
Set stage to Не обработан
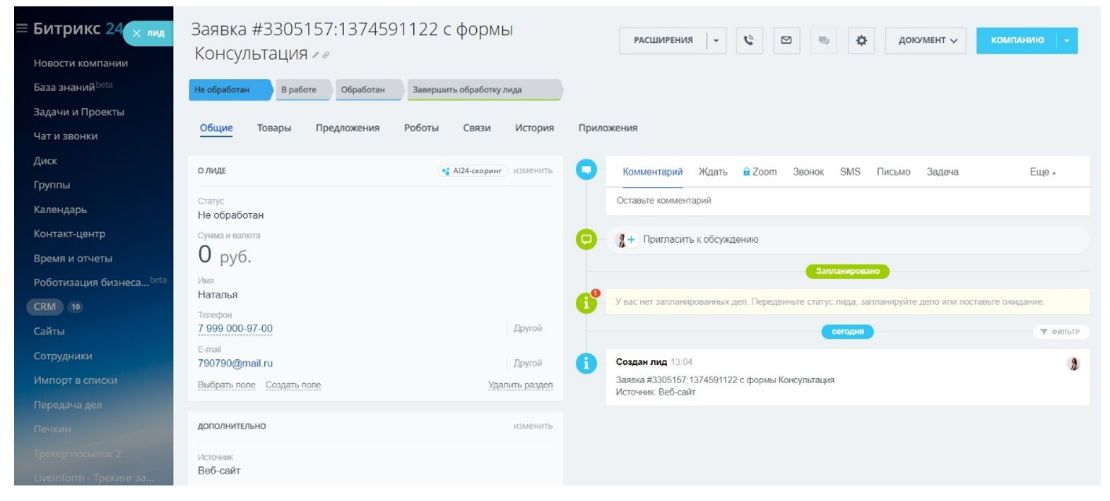[230, 90]
